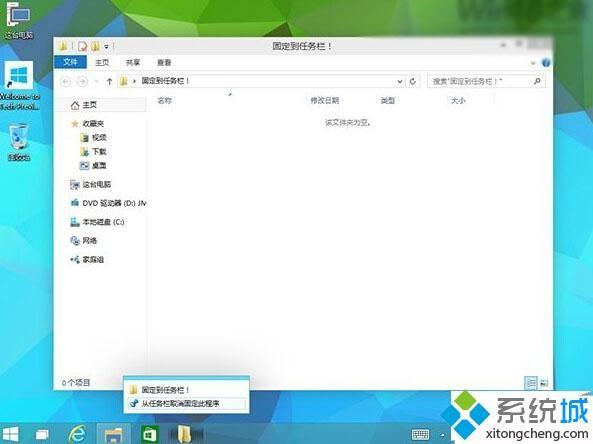
Task: Select 本地磁盘 (C:) in the navigation pane
Action: [x=103, y=222]
